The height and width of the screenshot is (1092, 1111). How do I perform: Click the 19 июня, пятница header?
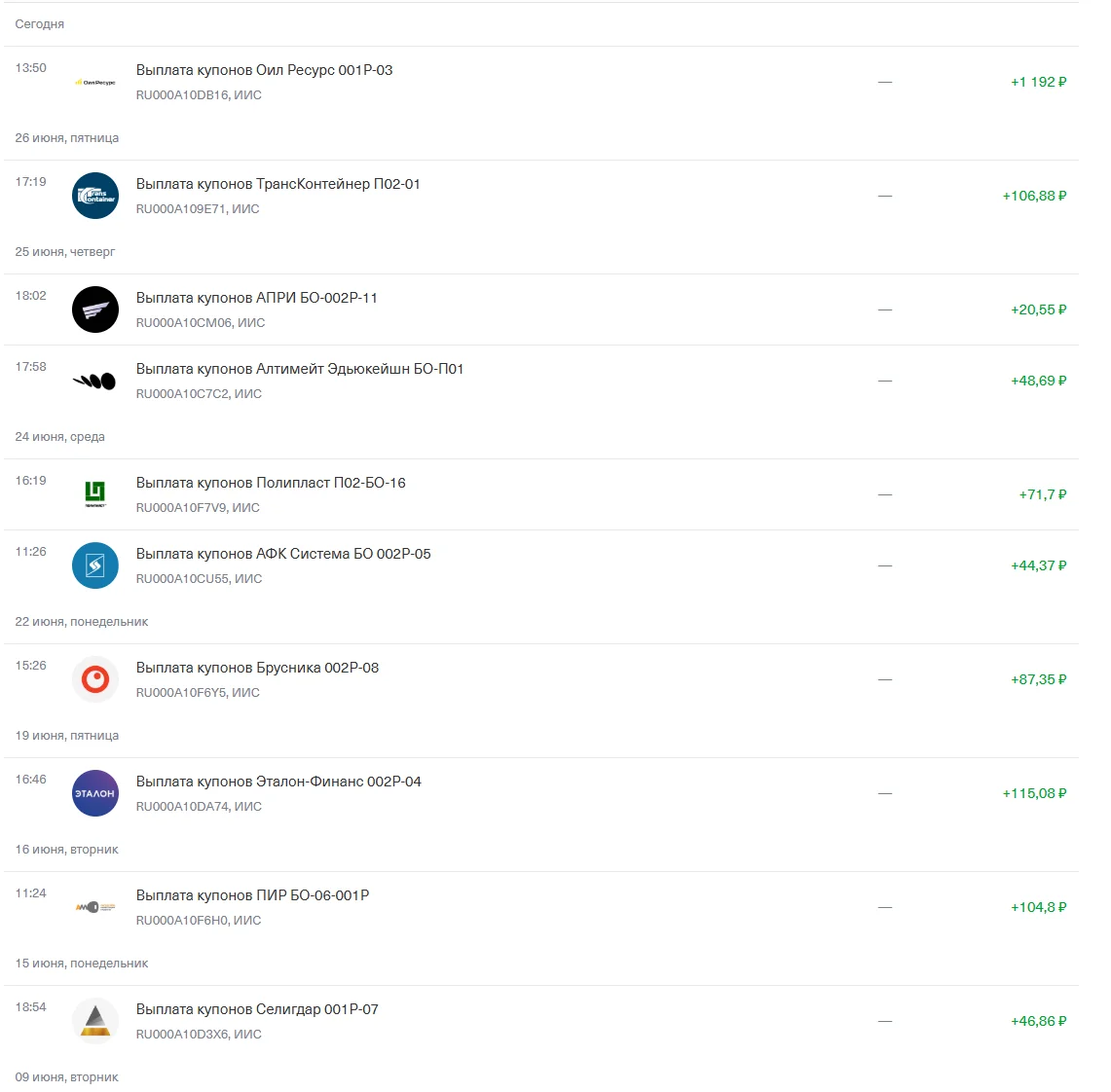[x=66, y=736]
